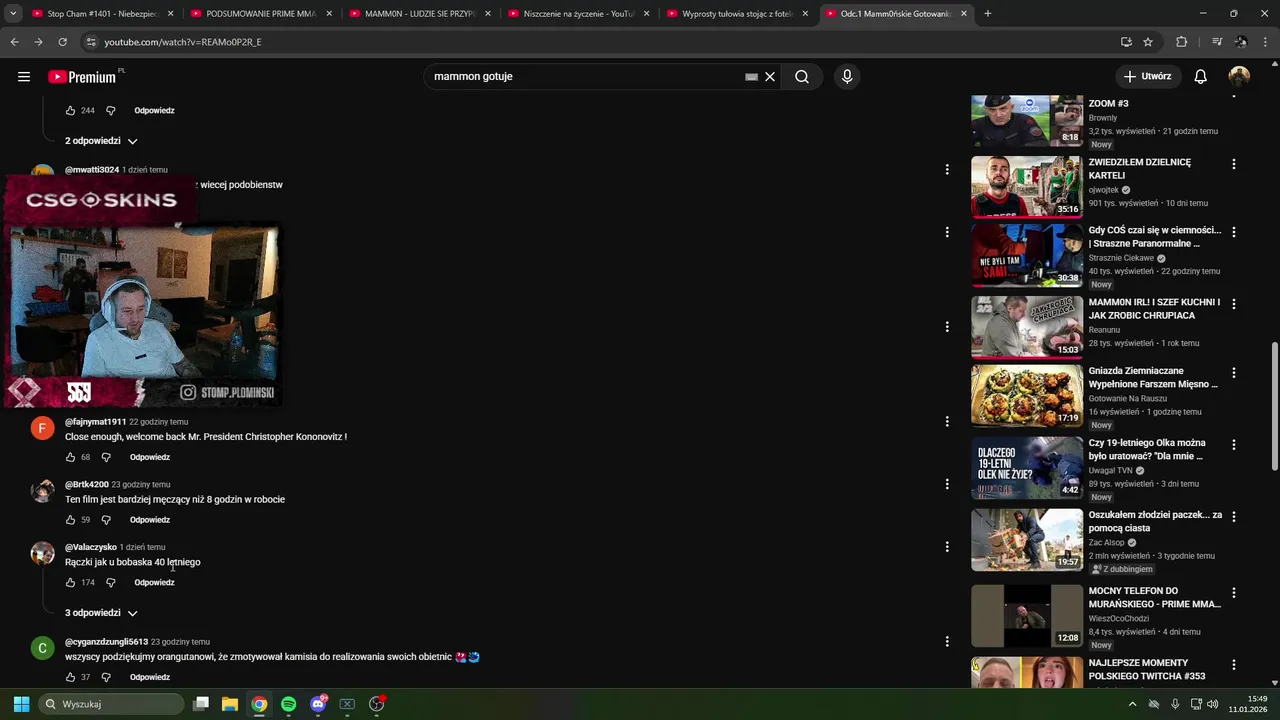
Task: Open options for the @fajnymat1911 comment
Action: [x=947, y=421]
